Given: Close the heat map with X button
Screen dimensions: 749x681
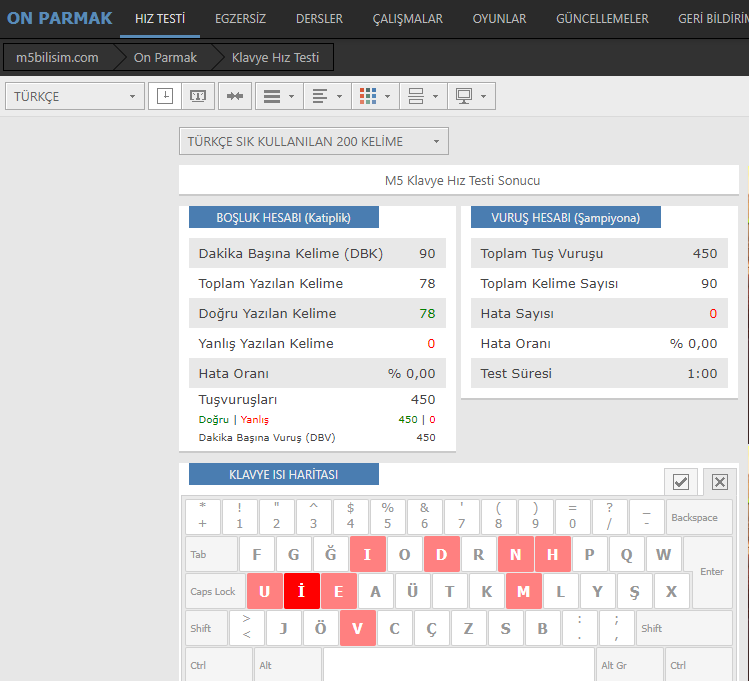Looking at the screenshot, I should click(719, 482).
